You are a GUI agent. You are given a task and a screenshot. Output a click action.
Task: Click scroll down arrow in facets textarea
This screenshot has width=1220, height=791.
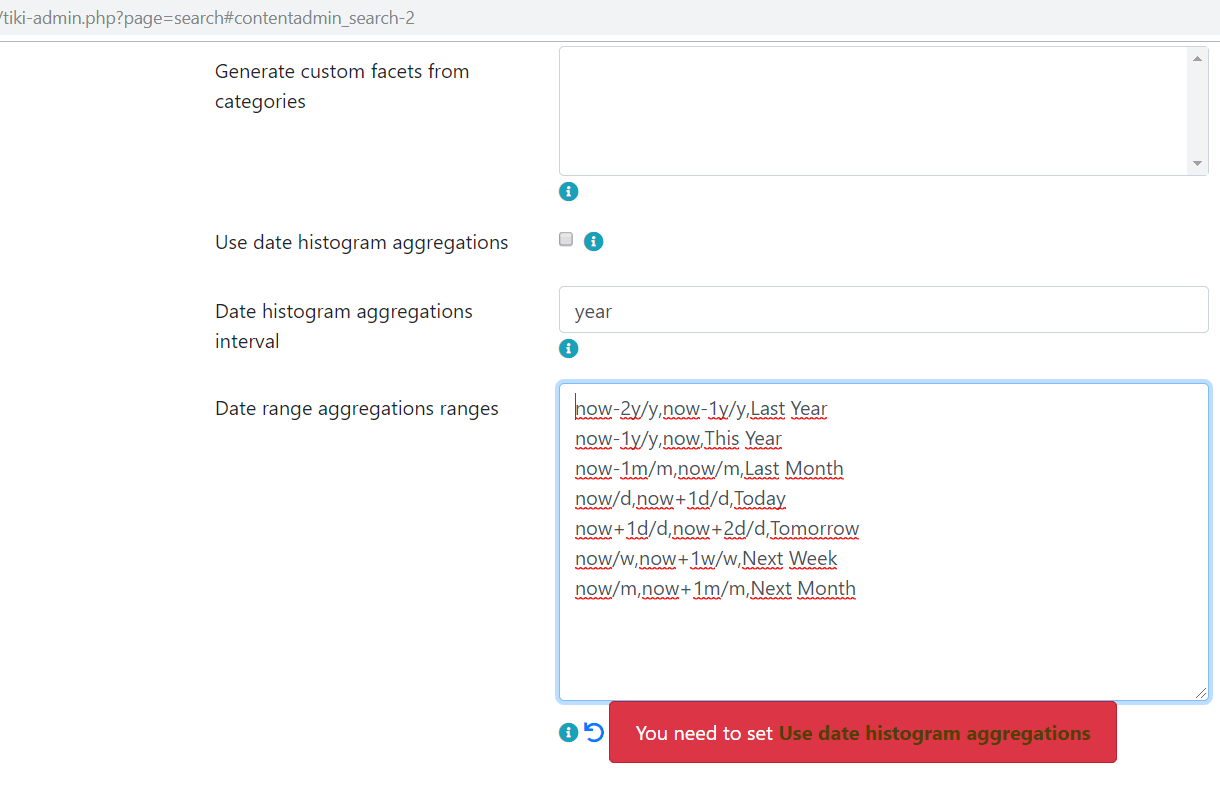pyautogui.click(x=1197, y=163)
